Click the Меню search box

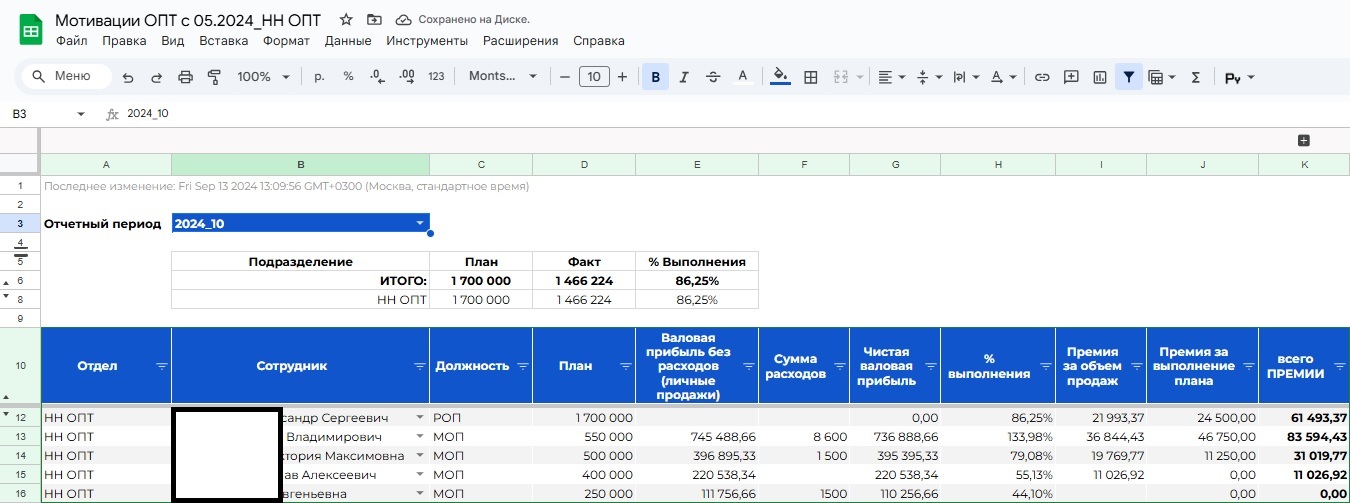68,76
